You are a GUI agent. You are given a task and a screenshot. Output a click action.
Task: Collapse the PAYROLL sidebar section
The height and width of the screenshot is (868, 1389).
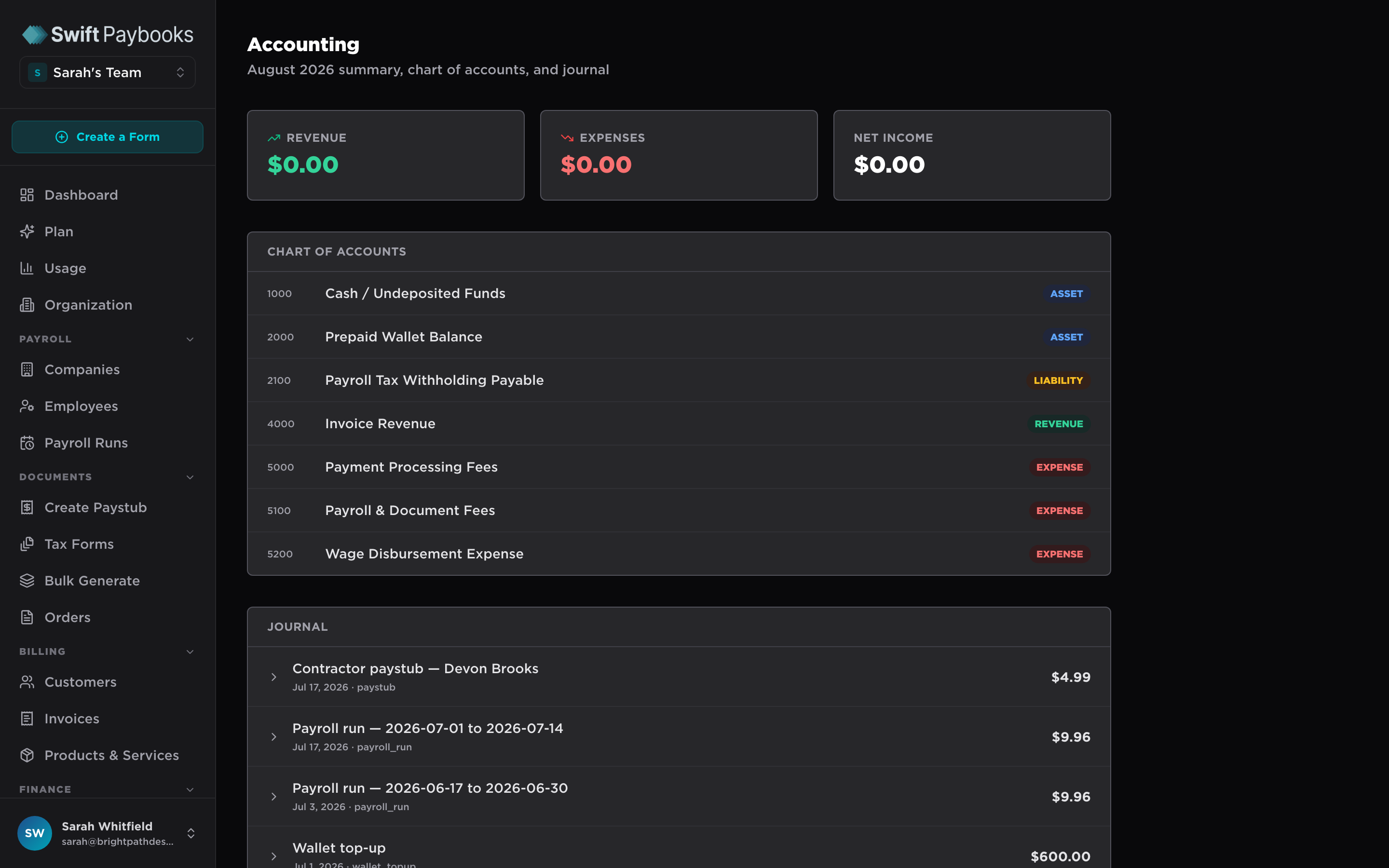click(x=190, y=339)
